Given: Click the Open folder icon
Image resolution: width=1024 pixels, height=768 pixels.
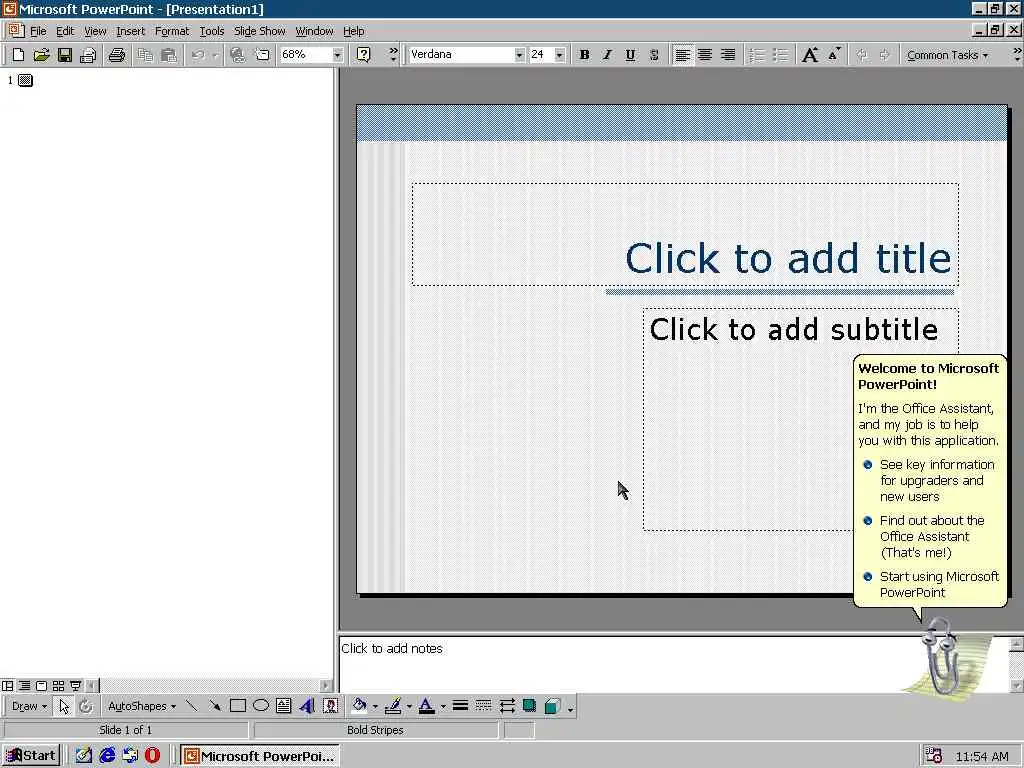Looking at the screenshot, I should tap(41, 55).
